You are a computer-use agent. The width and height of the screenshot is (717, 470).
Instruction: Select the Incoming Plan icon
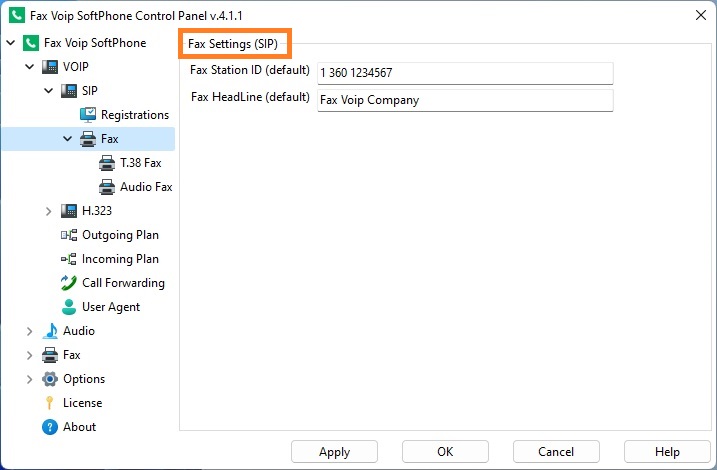pyautogui.click(x=69, y=259)
